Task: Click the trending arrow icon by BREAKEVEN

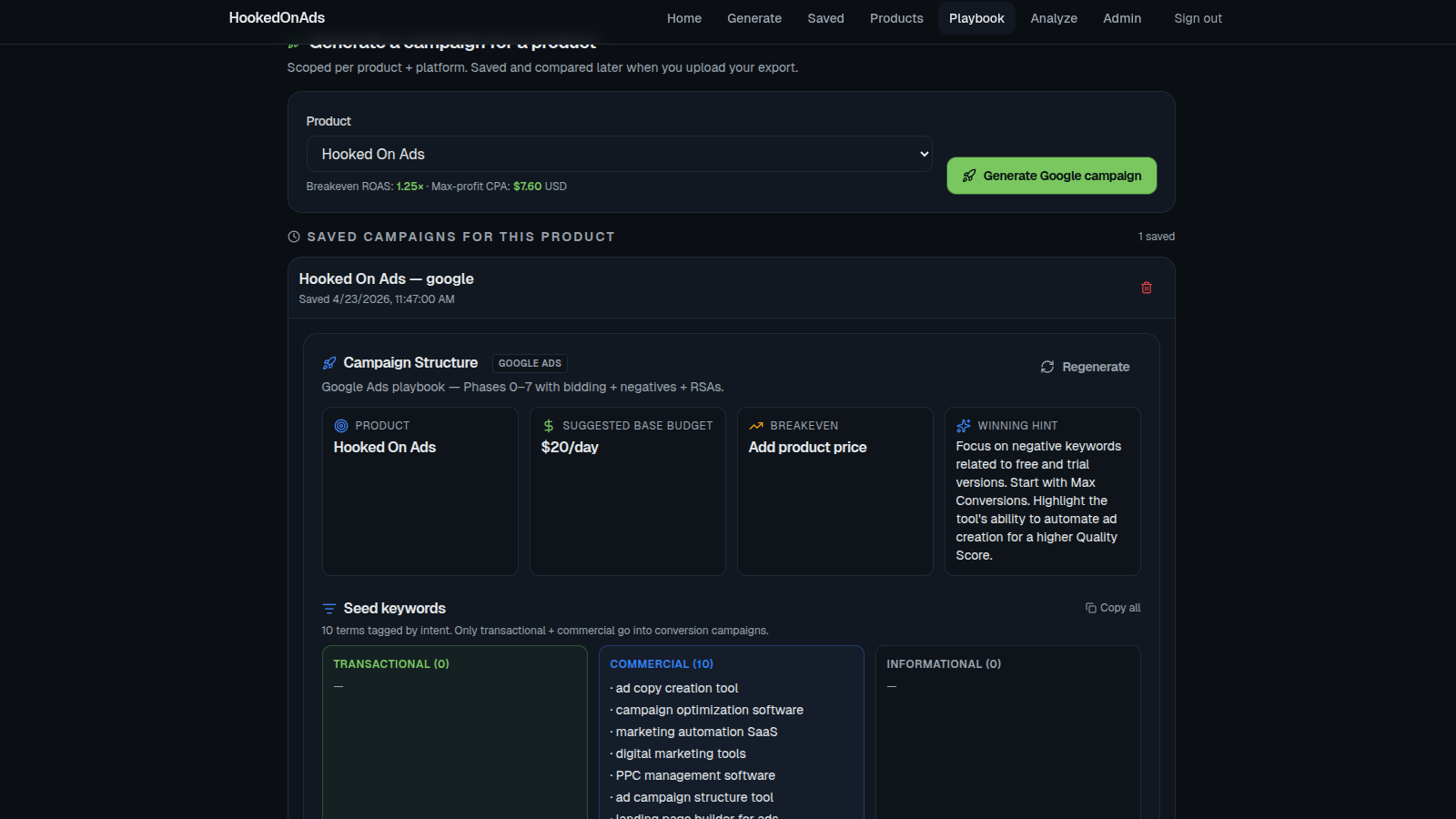Action: [756, 426]
